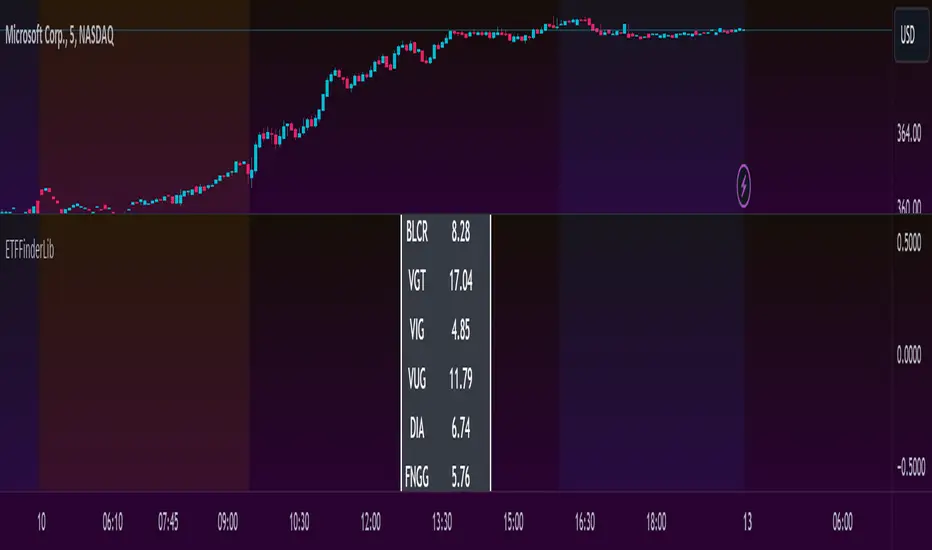Click the ETFFinderLib indicator label
Image resolution: width=932 pixels, height=550 pixels.
click(30, 250)
